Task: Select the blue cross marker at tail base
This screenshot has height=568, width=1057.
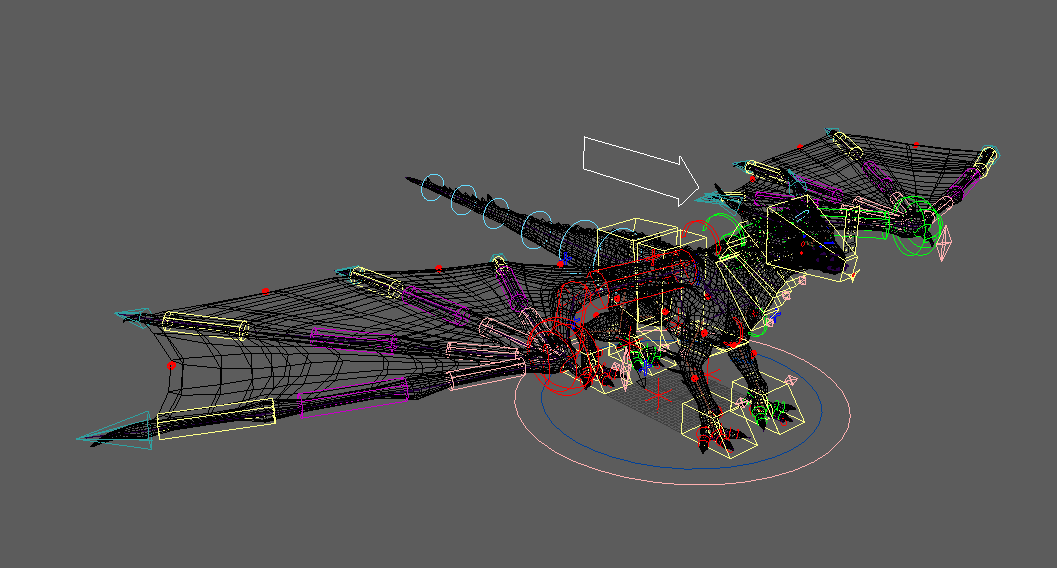Action: (x=566, y=258)
